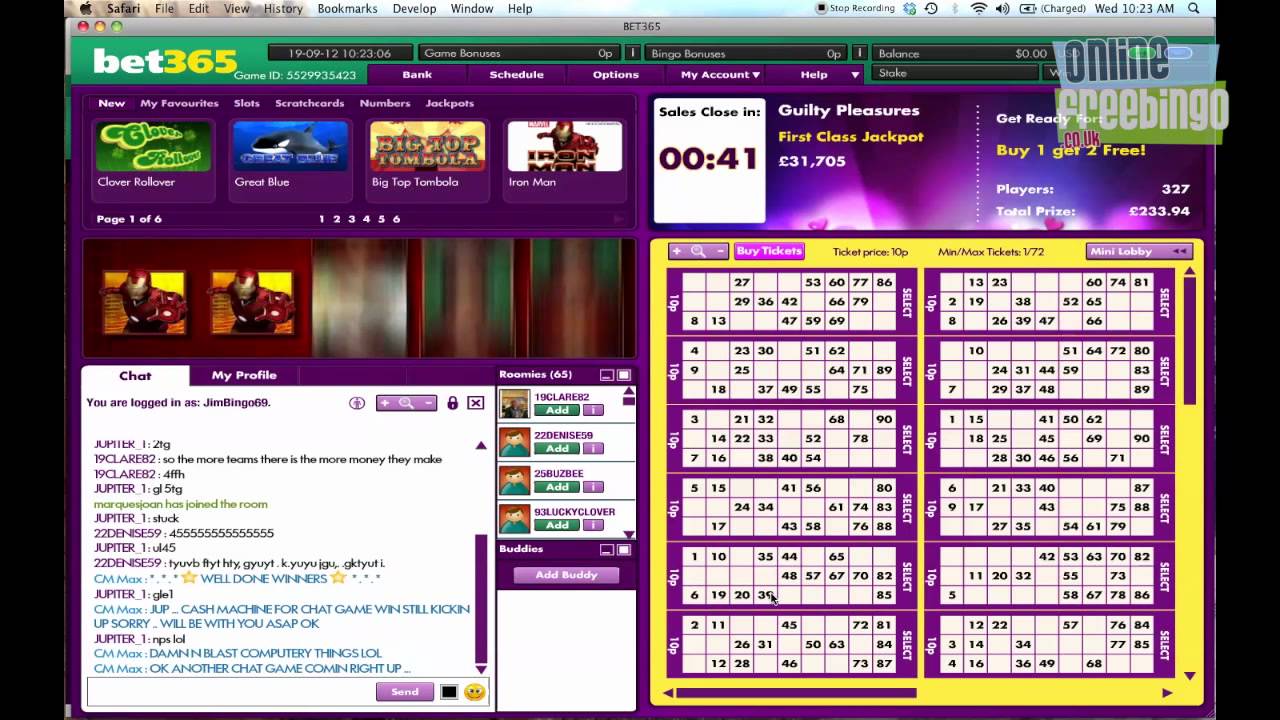Open the My Account dropdown
1280x720 pixels.
point(720,74)
